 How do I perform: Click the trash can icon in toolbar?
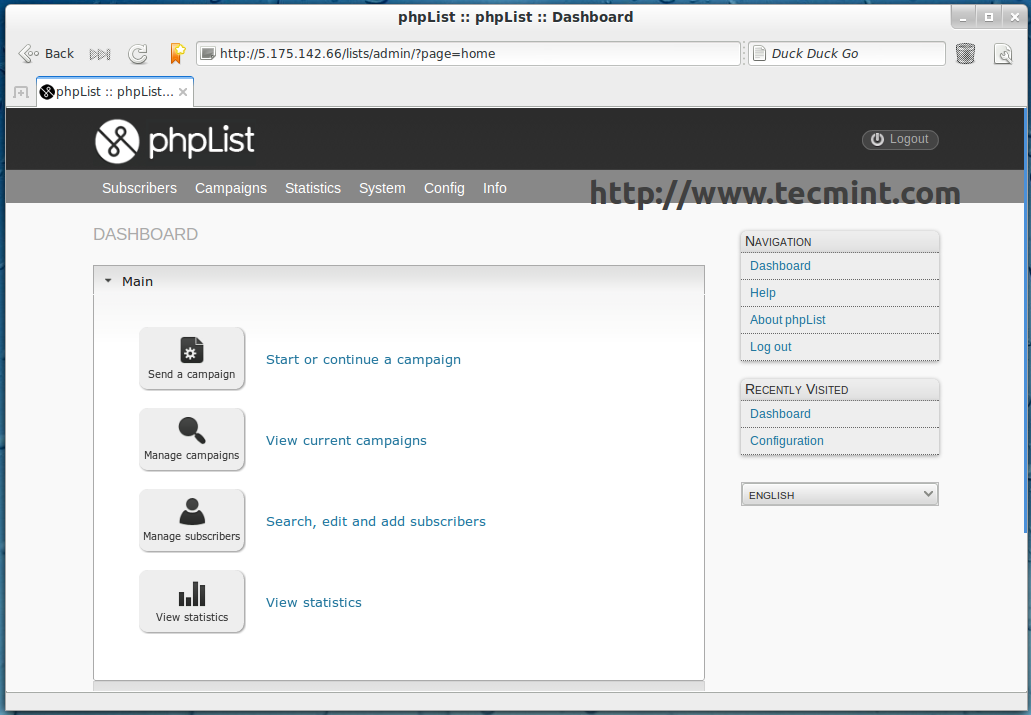965,53
